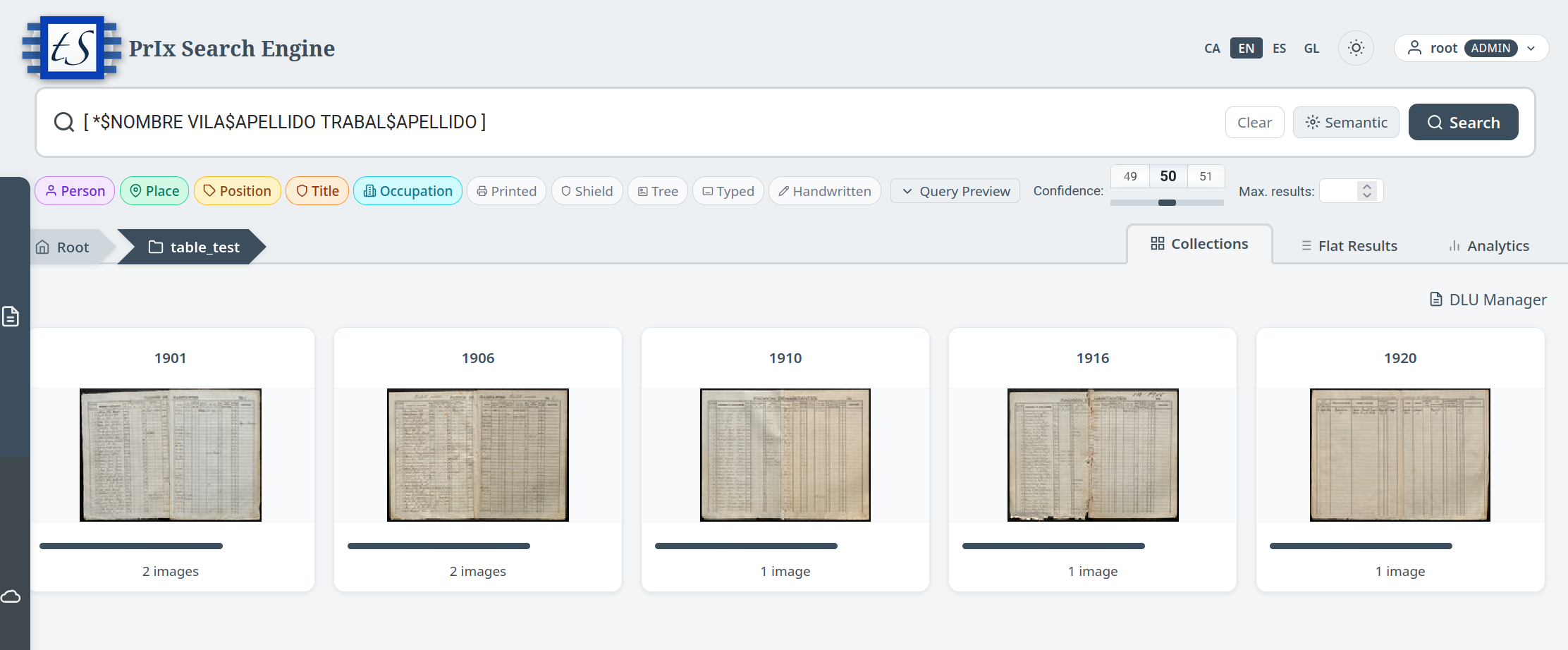Click the magnifier icon in search field
The width and height of the screenshot is (1568, 650).
click(x=64, y=122)
